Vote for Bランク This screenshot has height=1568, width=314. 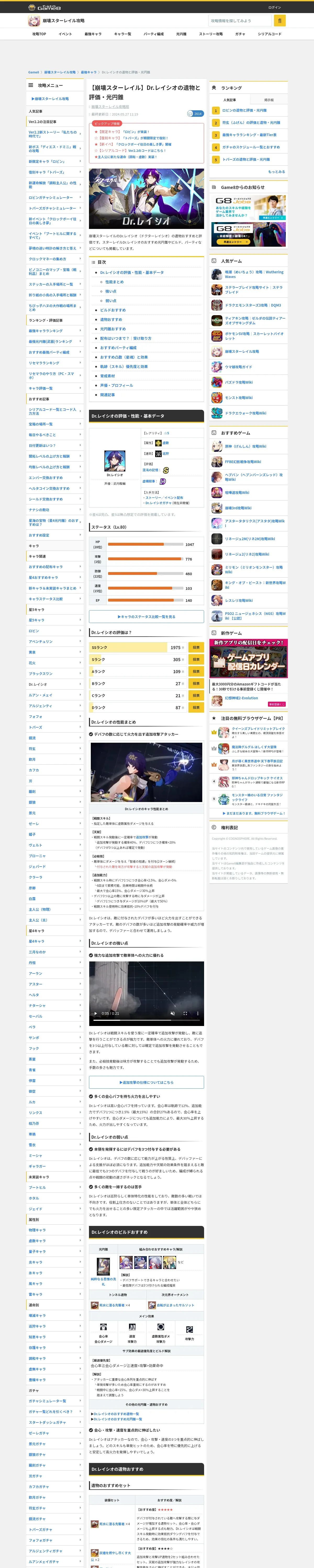tap(196, 684)
